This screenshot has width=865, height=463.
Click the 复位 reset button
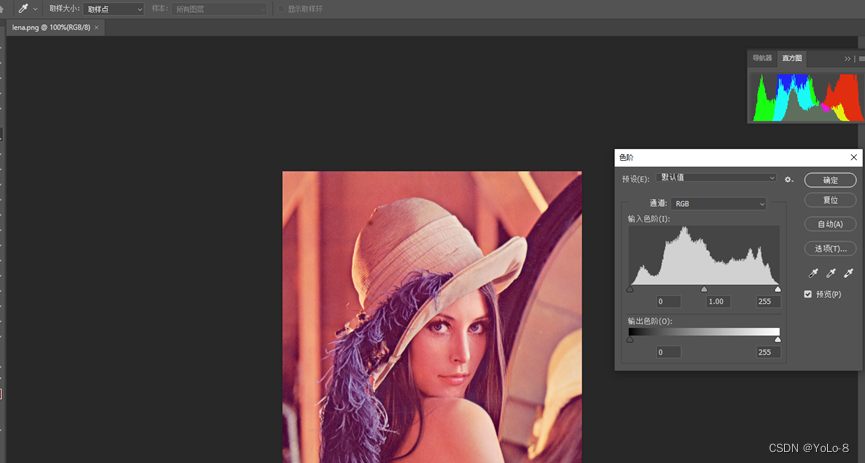point(830,200)
